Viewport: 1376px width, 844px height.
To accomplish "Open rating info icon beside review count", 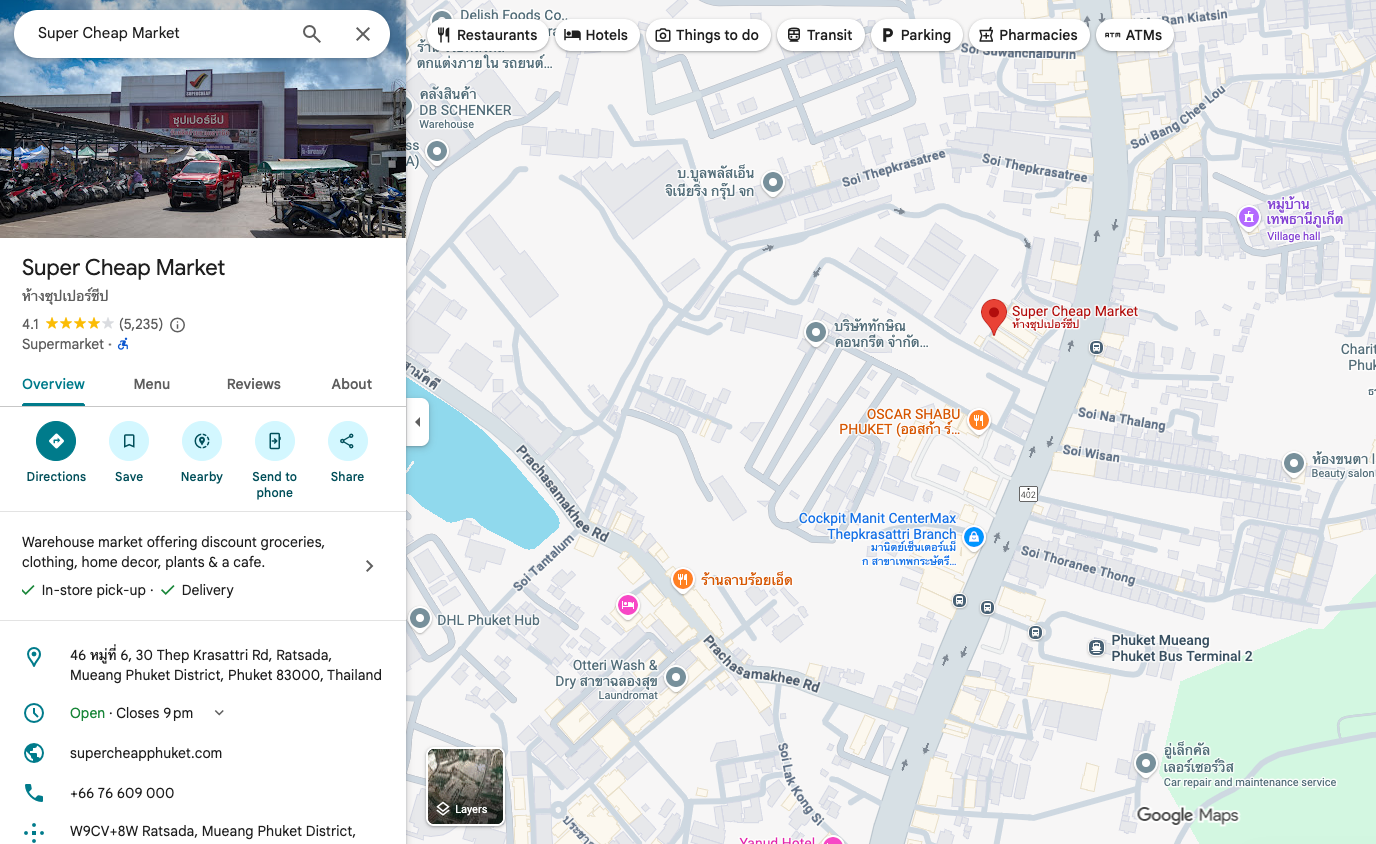I will [x=178, y=324].
